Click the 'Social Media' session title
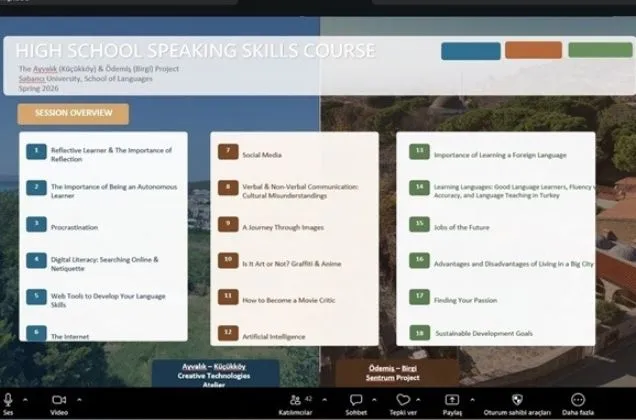Image resolution: width=636 pixels, height=420 pixels. click(x=262, y=155)
